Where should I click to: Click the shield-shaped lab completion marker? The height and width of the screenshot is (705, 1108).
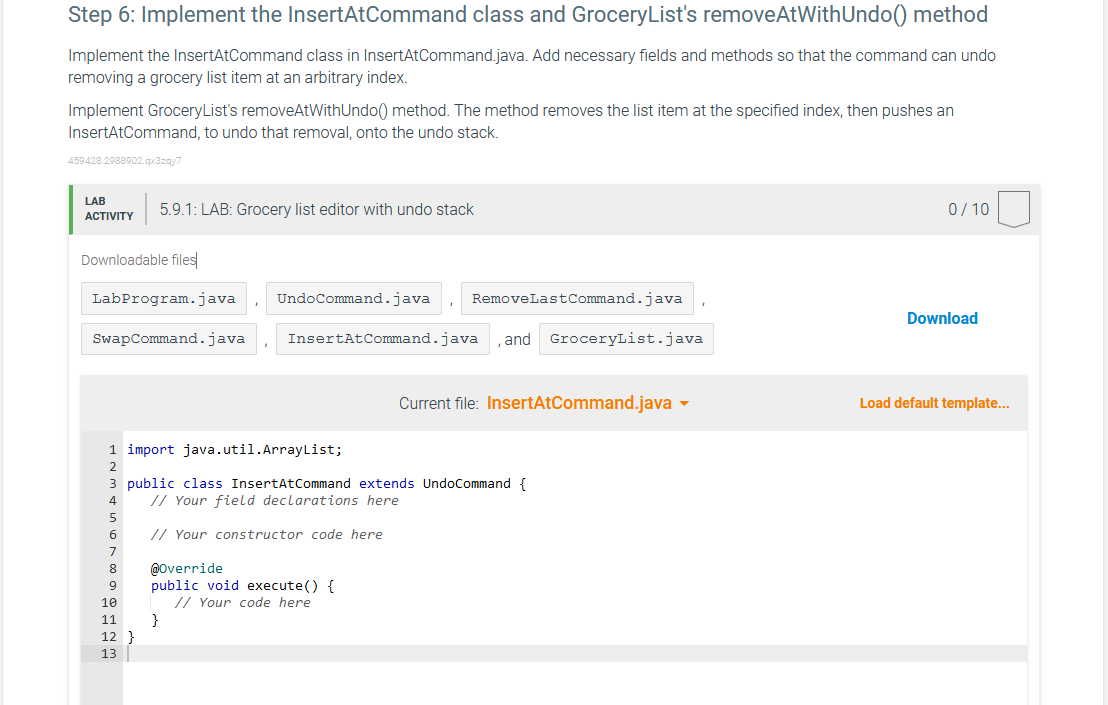click(1013, 209)
